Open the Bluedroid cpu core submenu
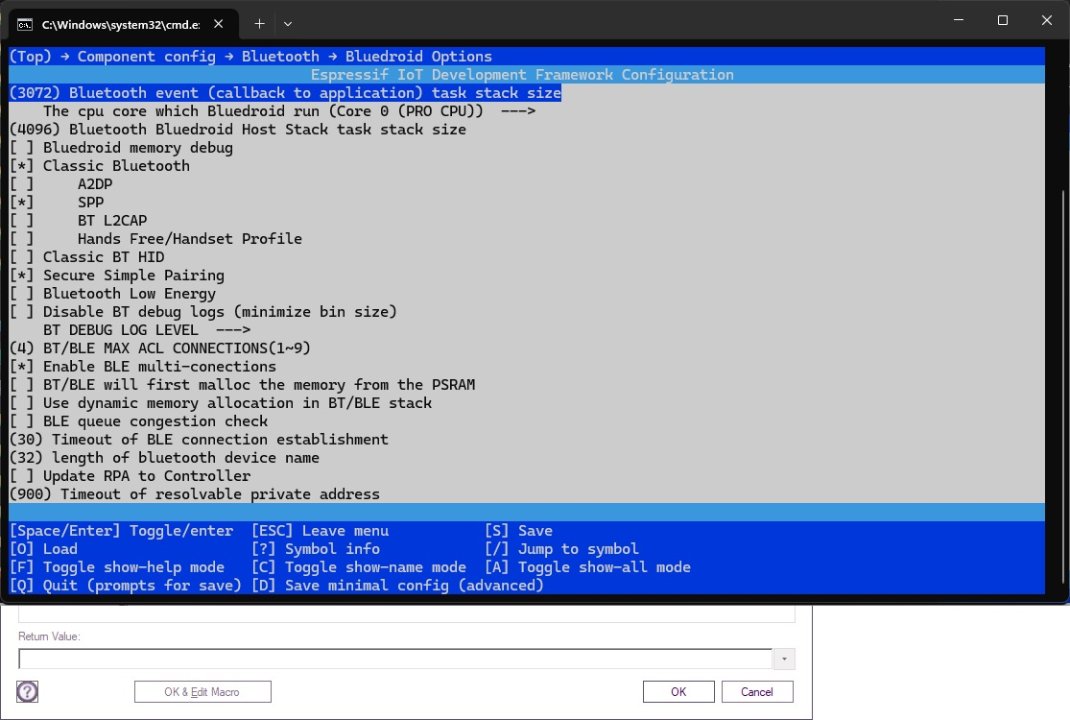 pyautogui.click(x=289, y=111)
